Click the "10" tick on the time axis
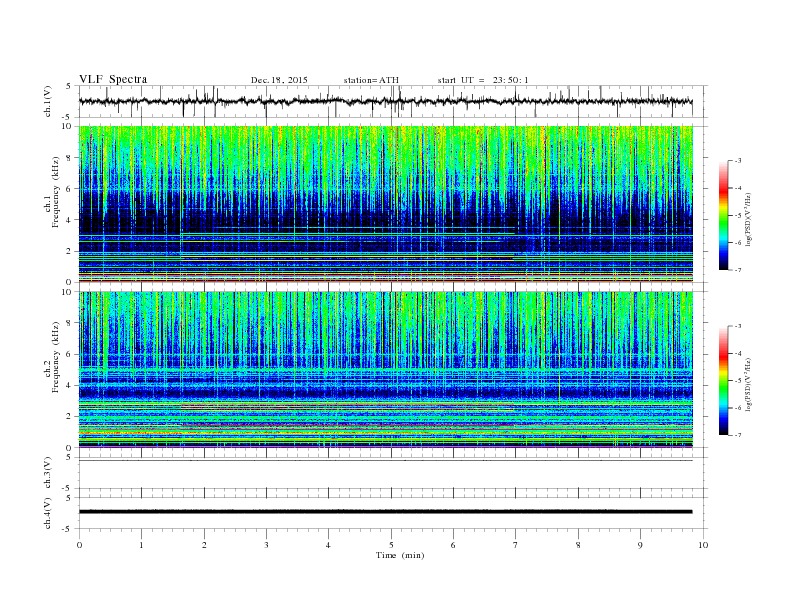The width and height of the screenshot is (792, 612). (x=703, y=545)
